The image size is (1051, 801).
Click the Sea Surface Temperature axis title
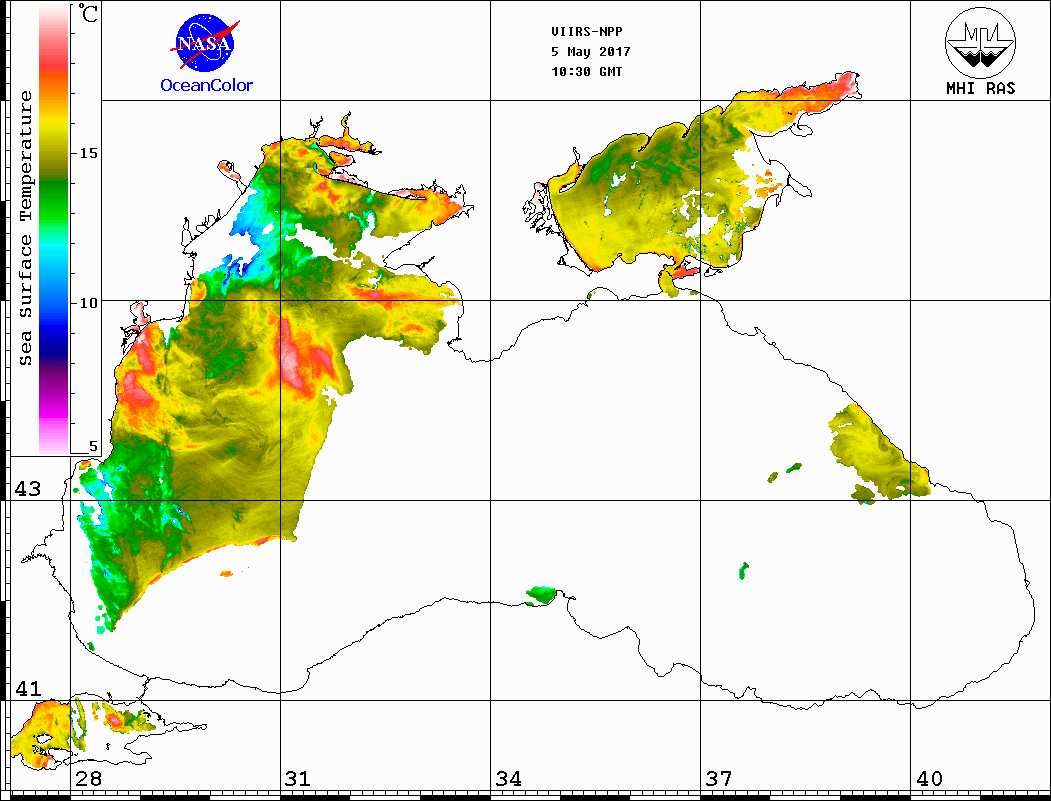(x=25, y=228)
